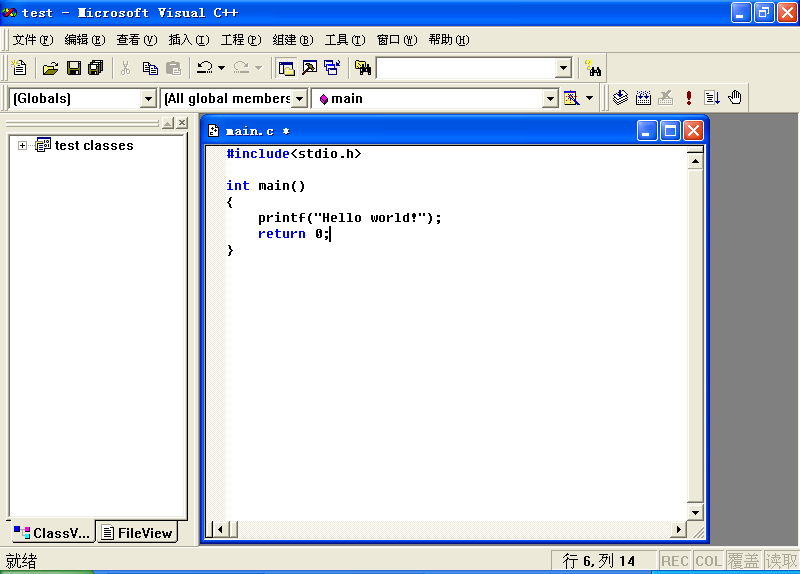Open the Find combo box dropdown

click(563, 68)
